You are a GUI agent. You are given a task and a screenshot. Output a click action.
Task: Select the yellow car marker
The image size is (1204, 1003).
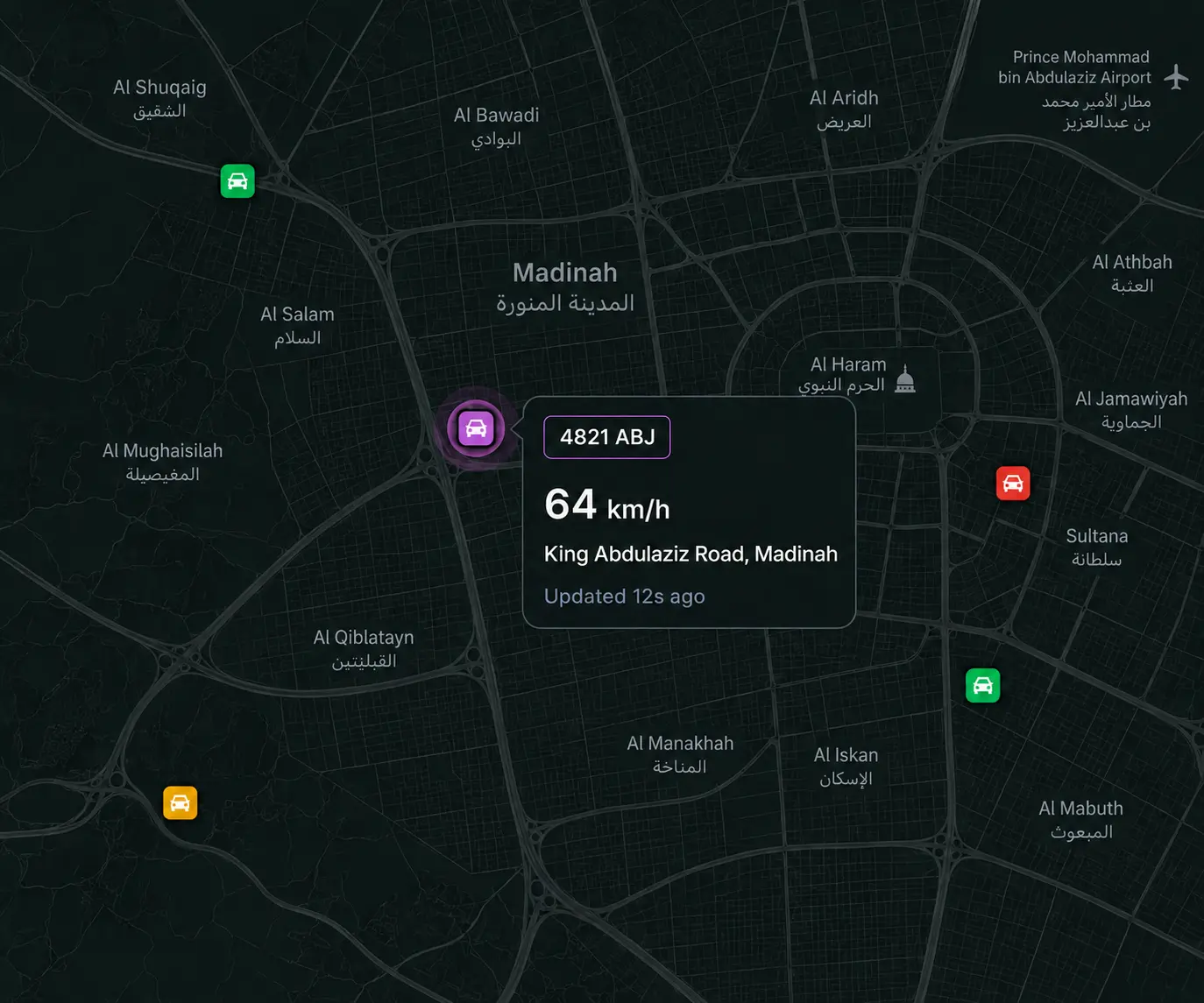(x=181, y=802)
